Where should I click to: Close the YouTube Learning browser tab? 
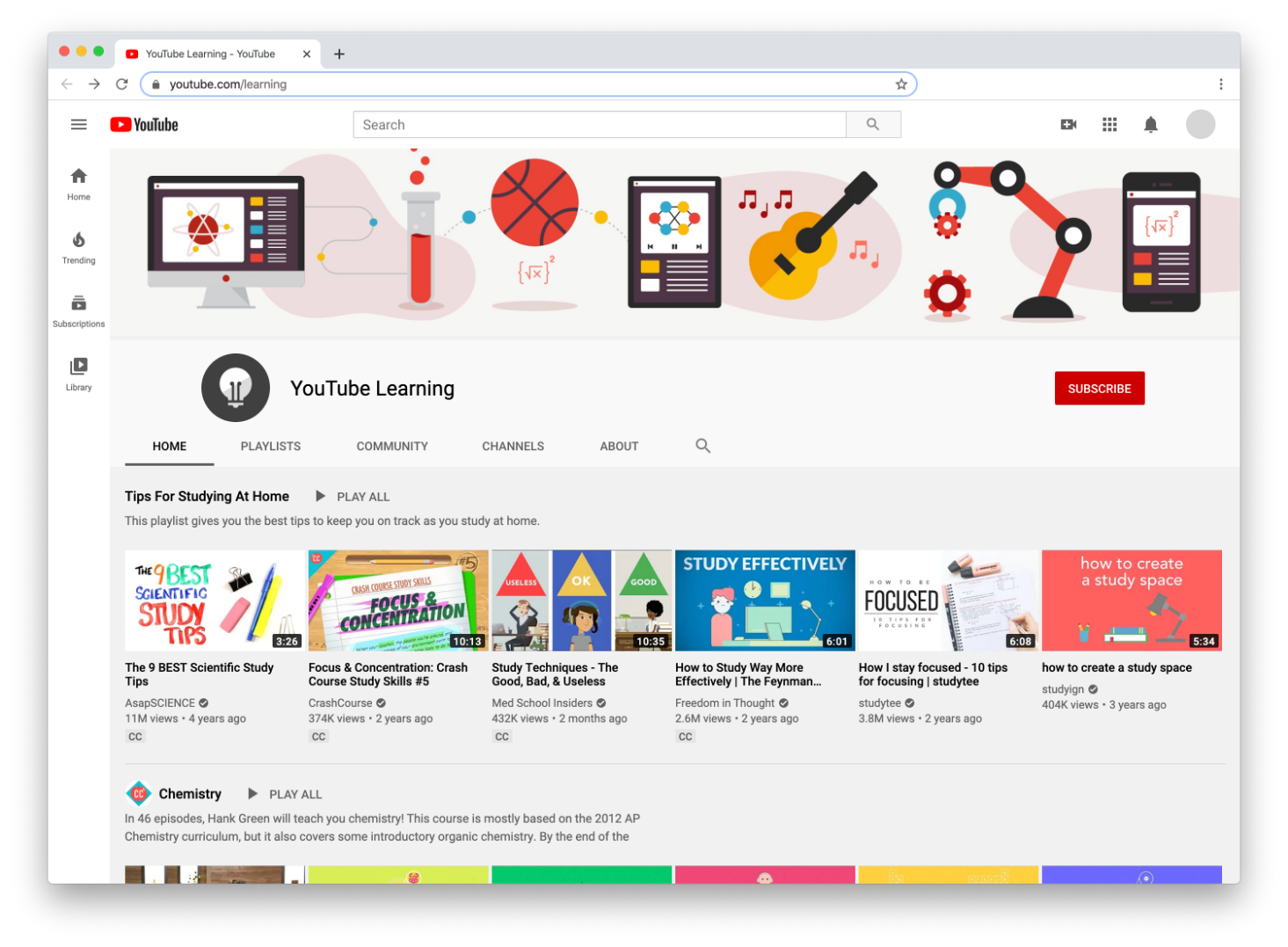click(307, 55)
